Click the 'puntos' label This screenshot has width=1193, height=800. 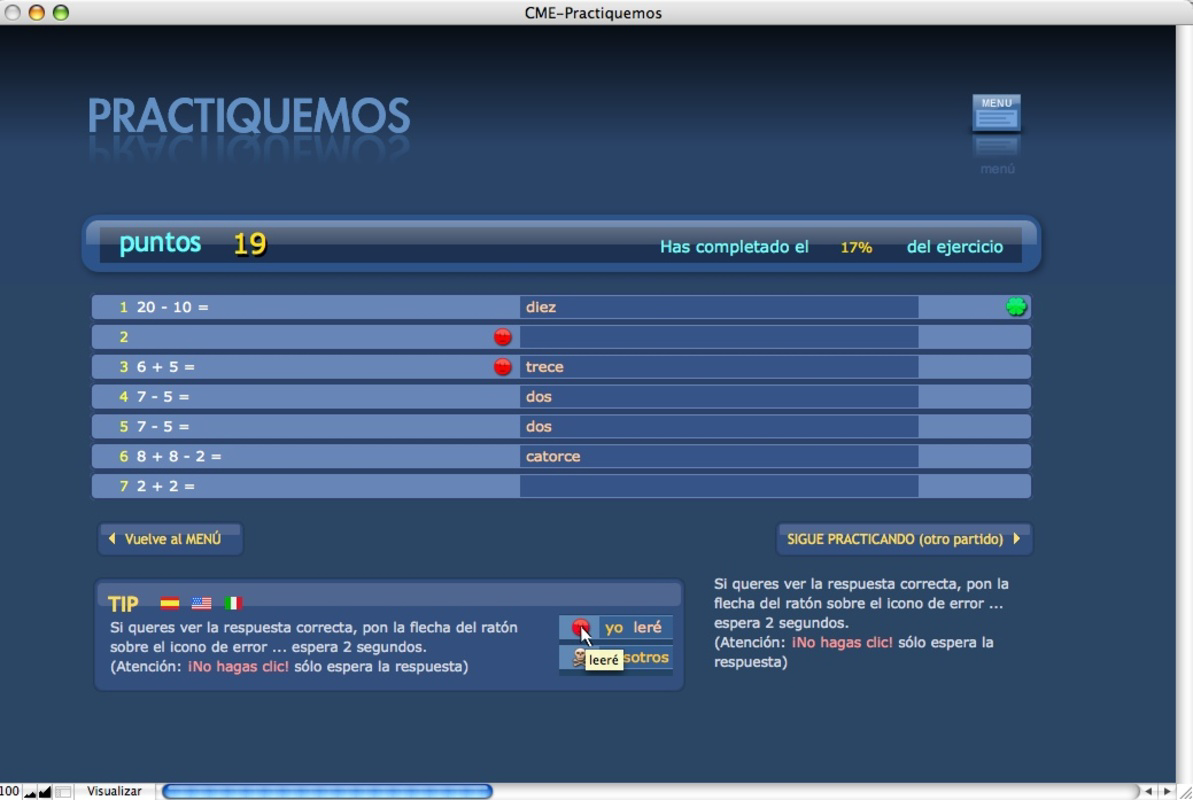(x=160, y=243)
